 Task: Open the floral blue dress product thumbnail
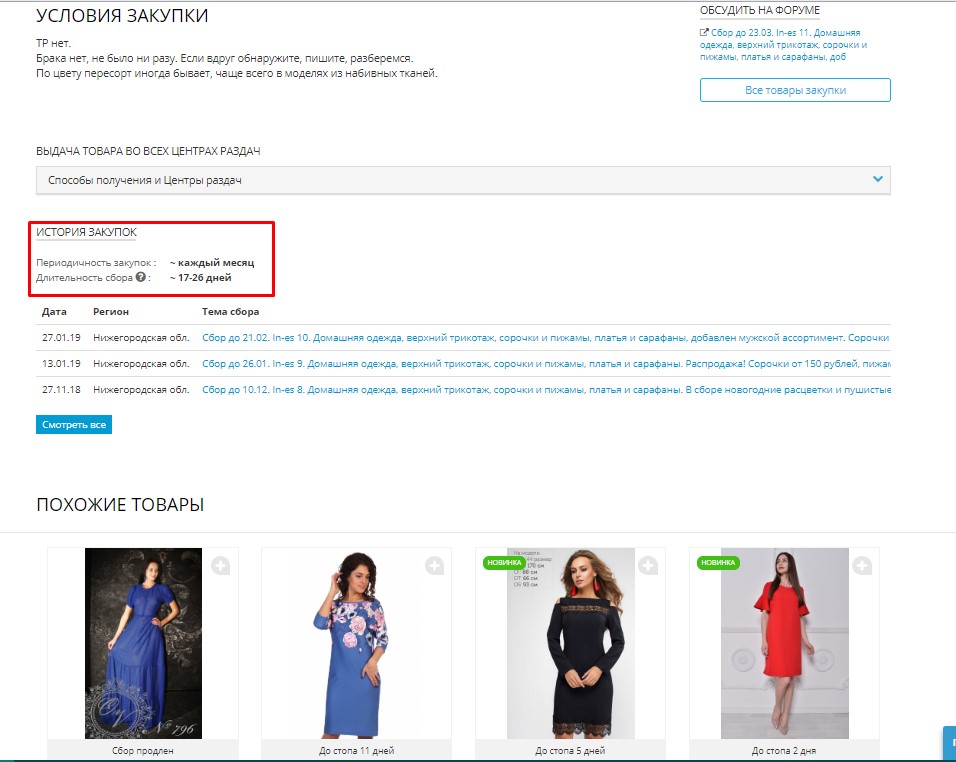(x=356, y=643)
